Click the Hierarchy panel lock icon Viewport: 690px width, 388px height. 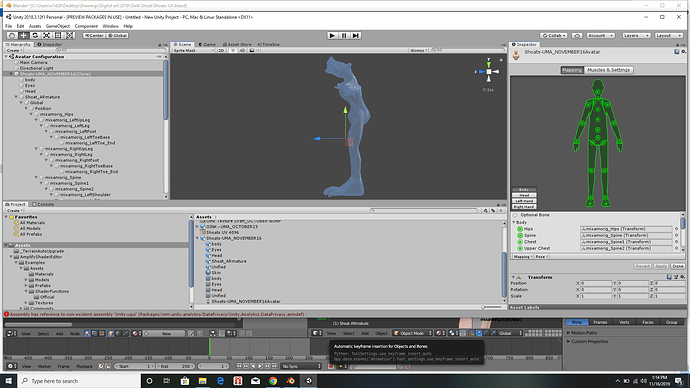click(x=159, y=44)
